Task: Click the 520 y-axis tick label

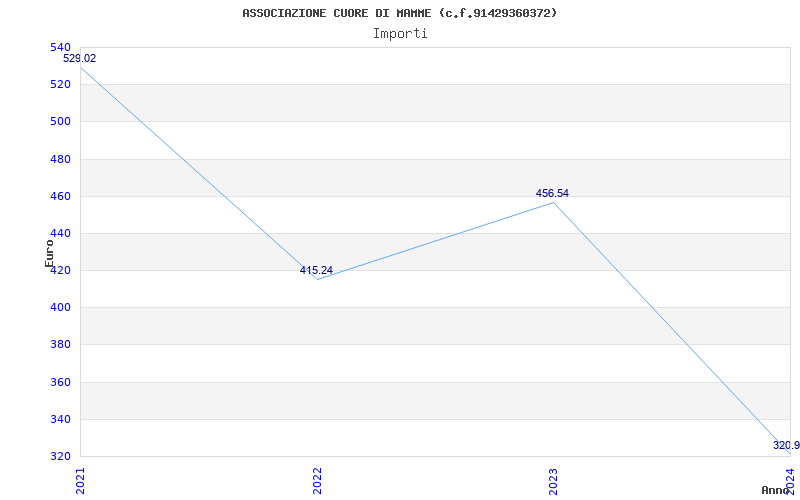Action: (60, 85)
